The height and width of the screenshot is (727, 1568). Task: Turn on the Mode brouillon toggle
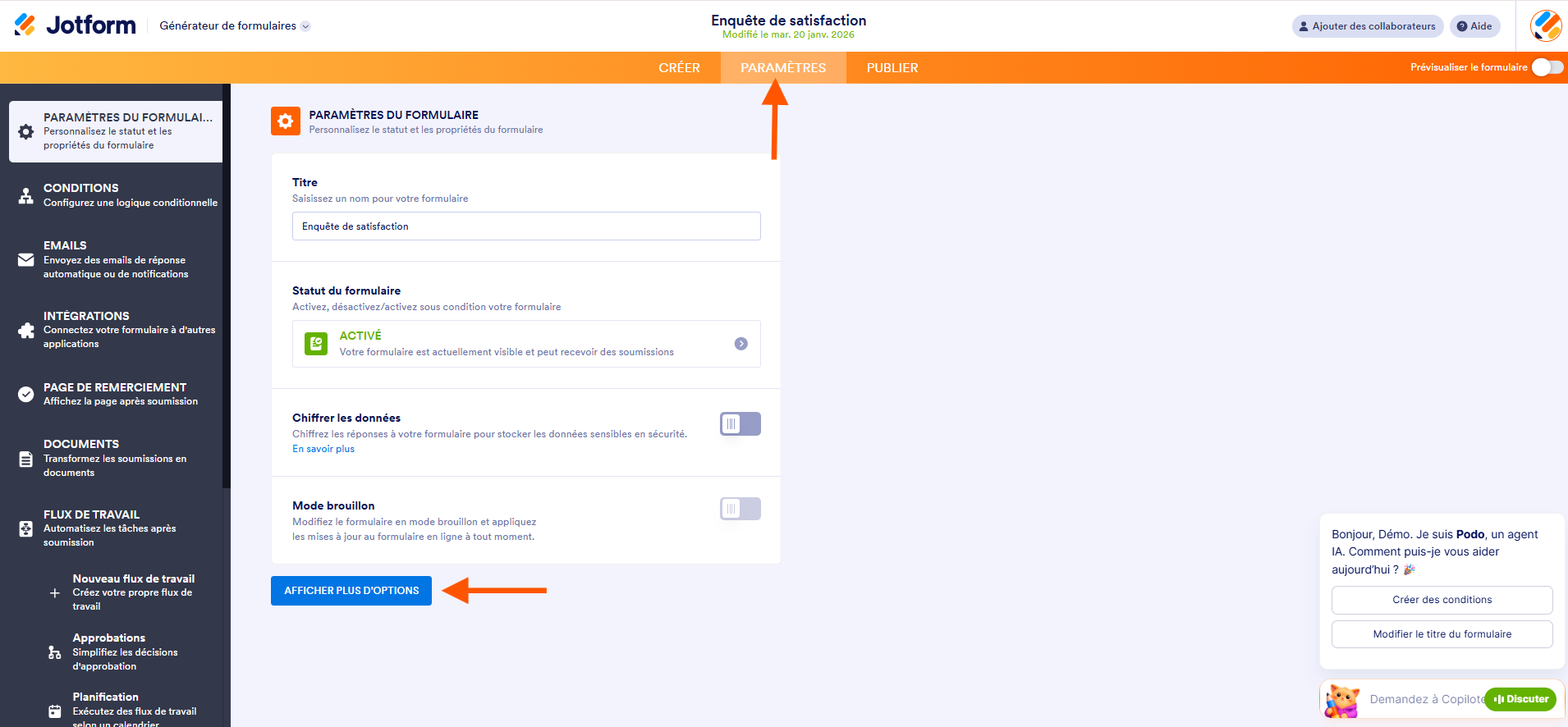[740, 509]
